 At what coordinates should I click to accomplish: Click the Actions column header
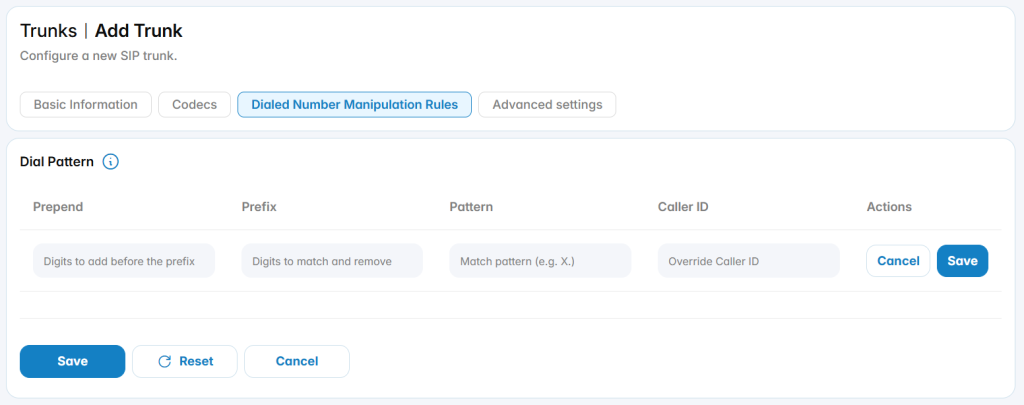889,206
